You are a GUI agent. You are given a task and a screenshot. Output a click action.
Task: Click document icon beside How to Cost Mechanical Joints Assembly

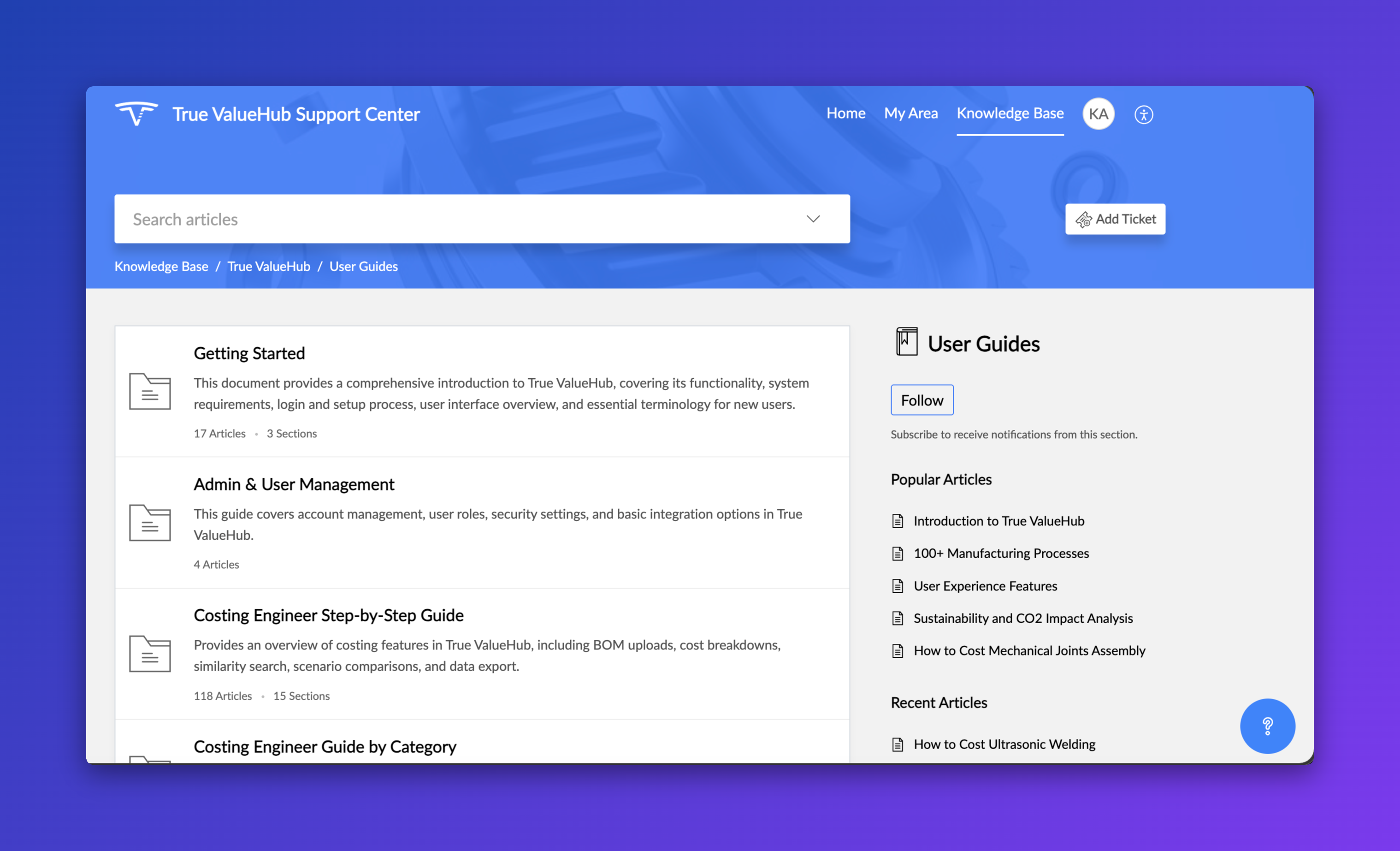(x=898, y=650)
